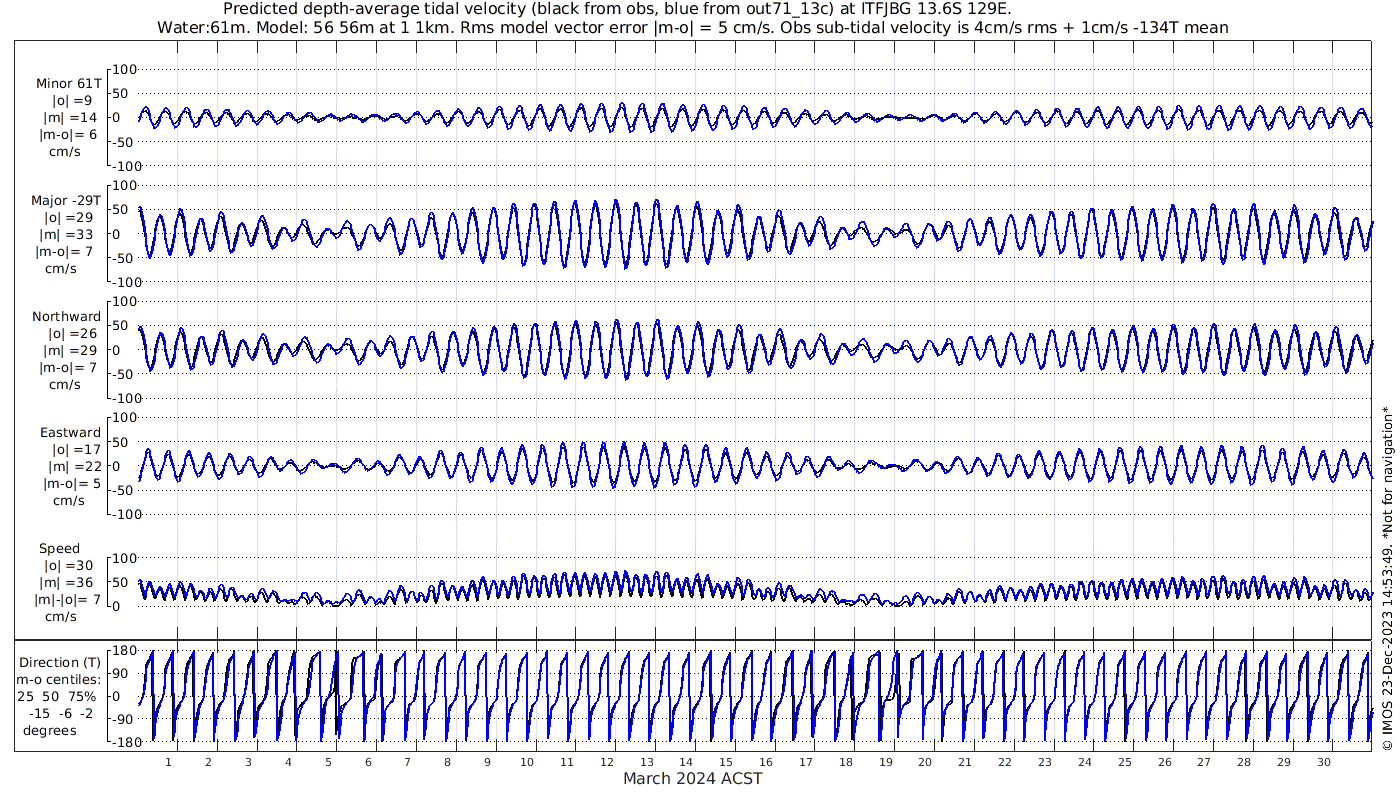This screenshot has height=800, width=1400.
Task: Click day 21 on the date axis
Action: [965, 762]
